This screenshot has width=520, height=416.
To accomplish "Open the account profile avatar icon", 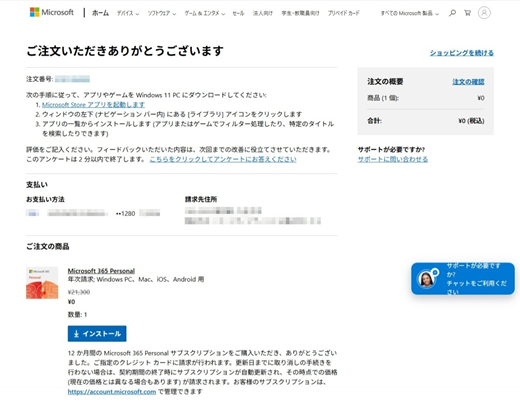I will pyautogui.click(x=484, y=13).
